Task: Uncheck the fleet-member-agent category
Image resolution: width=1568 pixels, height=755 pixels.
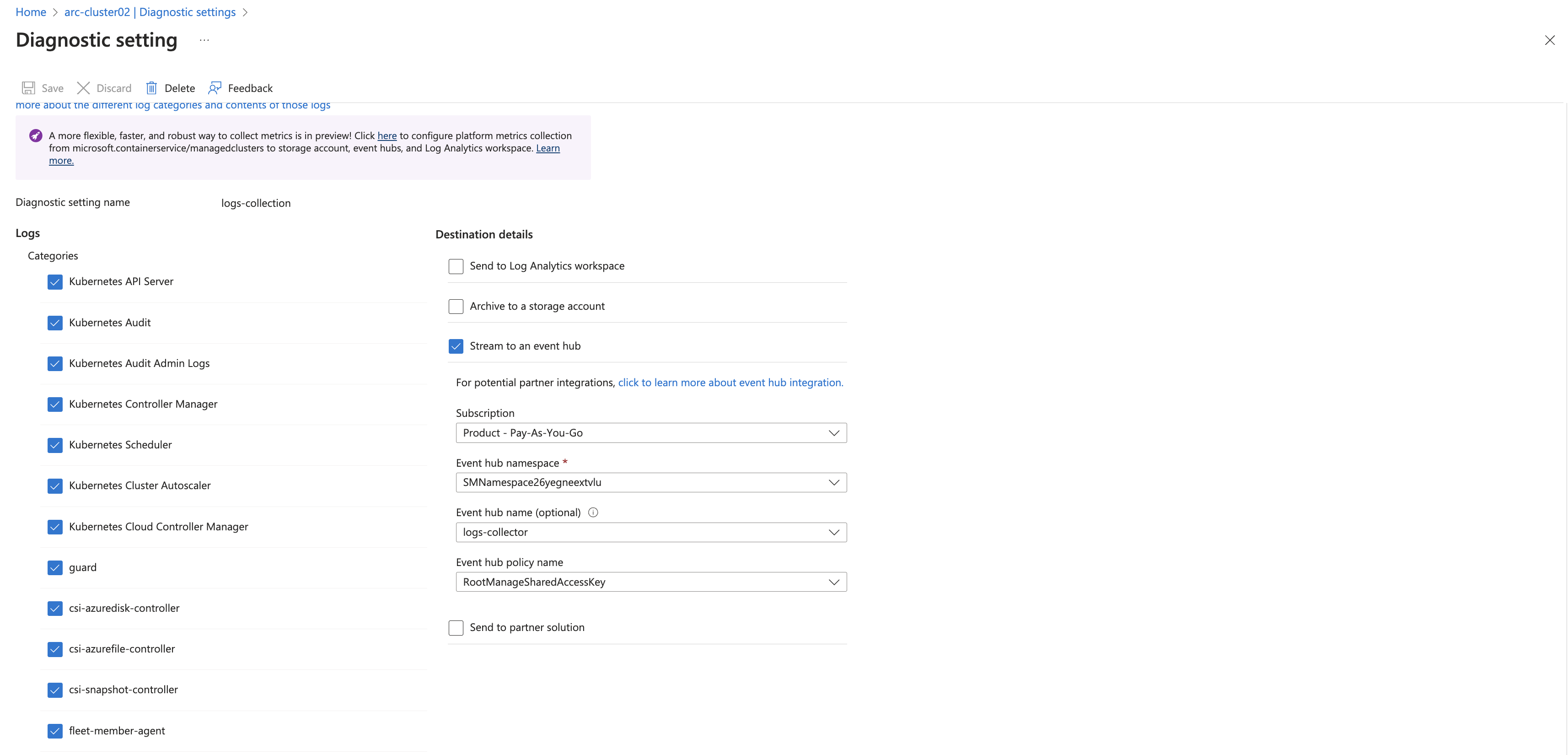Action: pos(55,731)
